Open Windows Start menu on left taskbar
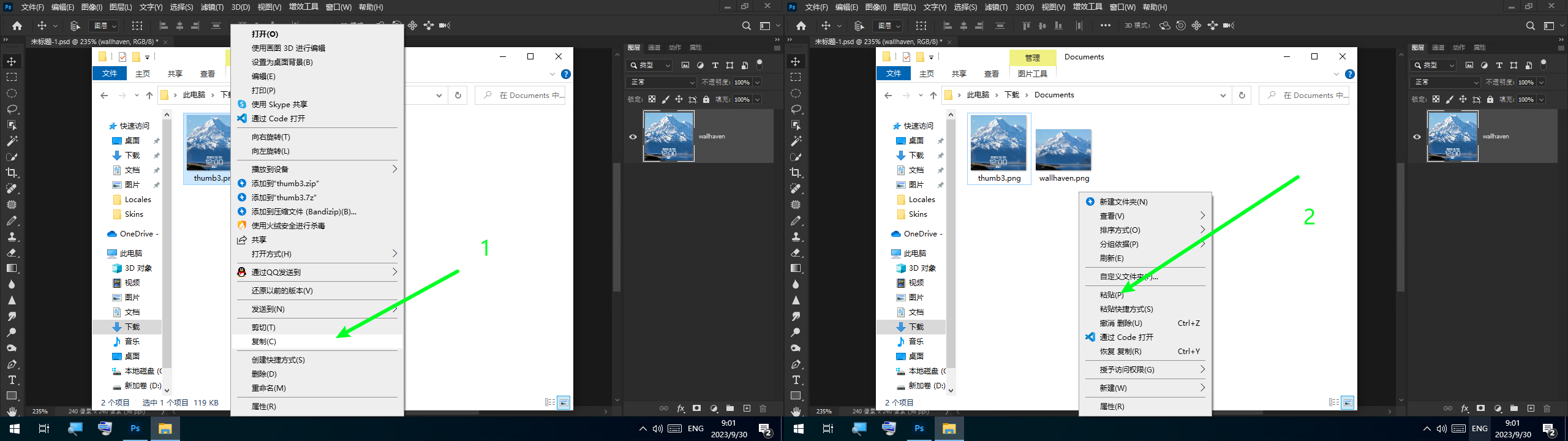This screenshot has width=1568, height=441. pos(15,429)
